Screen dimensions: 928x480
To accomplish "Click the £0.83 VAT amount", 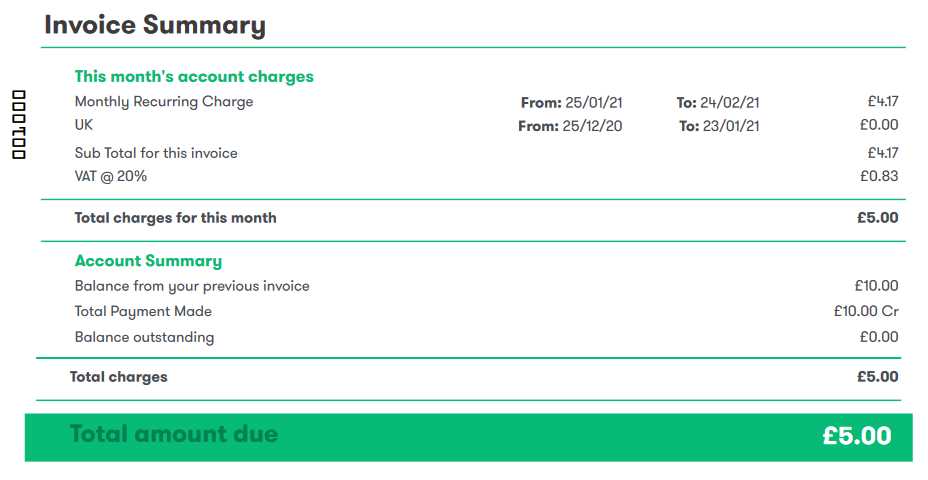I will click(879, 176).
